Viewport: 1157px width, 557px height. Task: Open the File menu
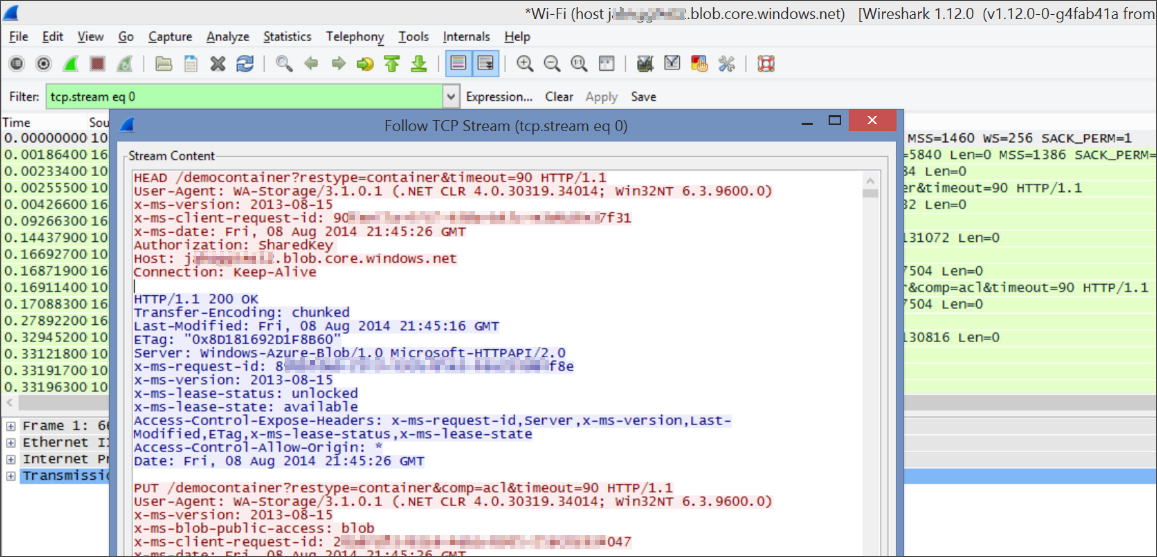pyautogui.click(x=18, y=37)
